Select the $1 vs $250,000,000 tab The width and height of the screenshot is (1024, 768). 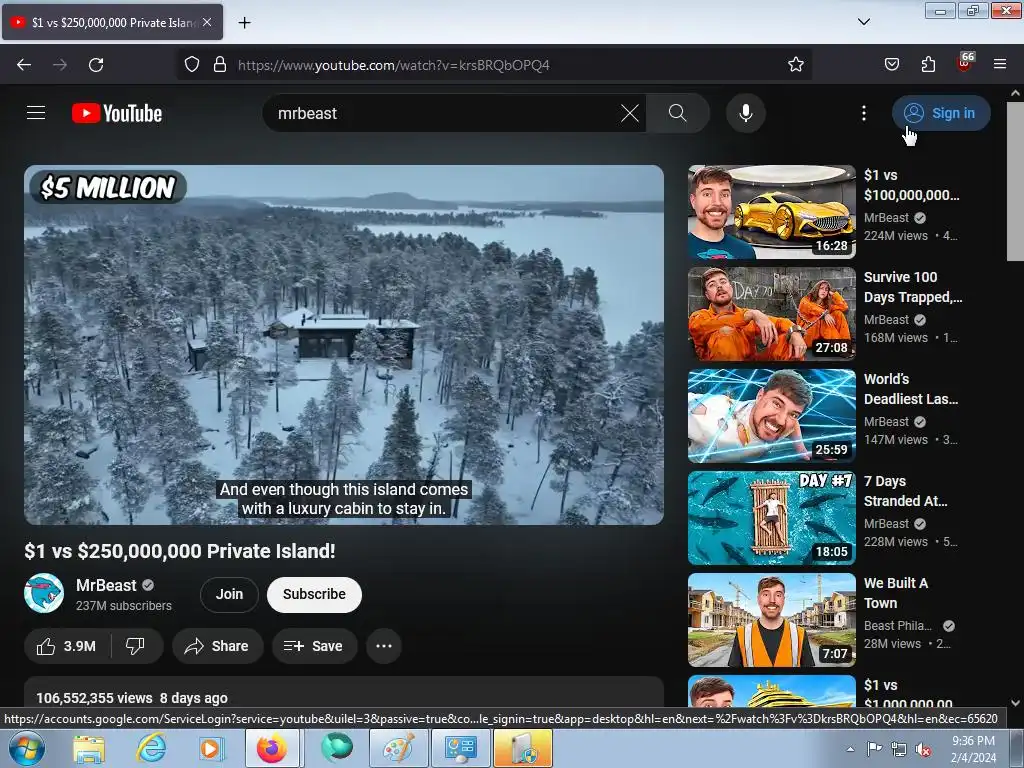pos(112,22)
